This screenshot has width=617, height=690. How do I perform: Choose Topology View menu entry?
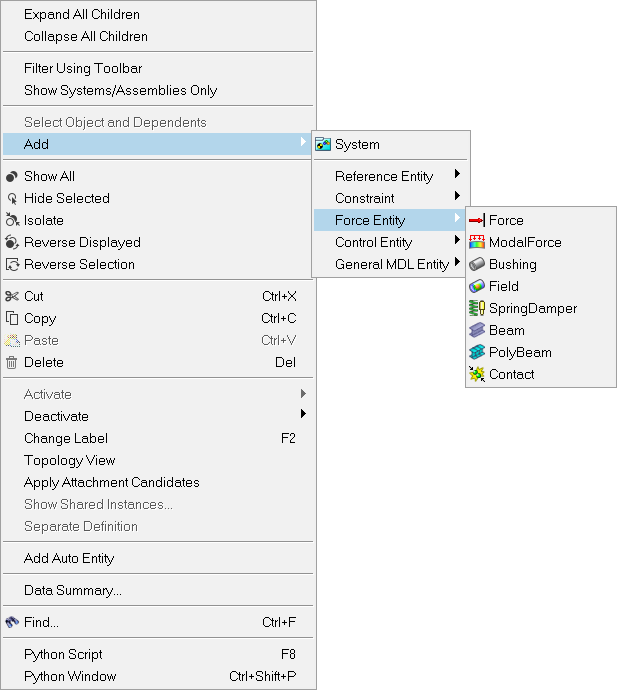tap(70, 461)
